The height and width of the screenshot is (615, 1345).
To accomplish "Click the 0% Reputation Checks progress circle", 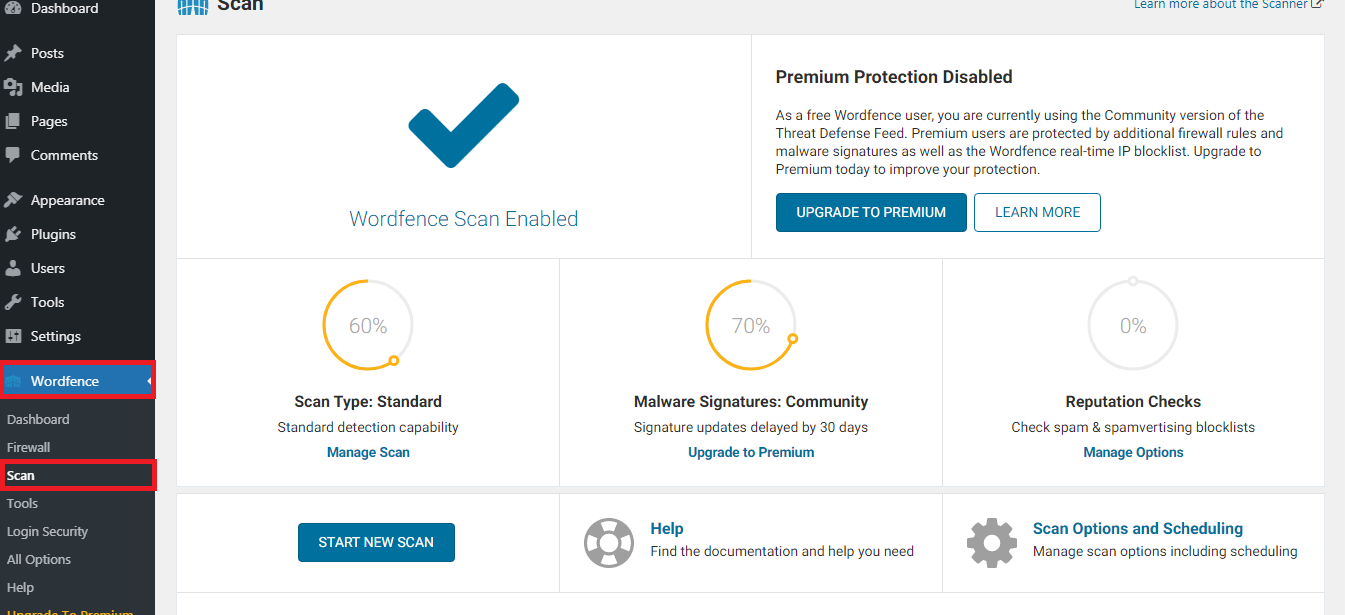I will coord(1133,325).
